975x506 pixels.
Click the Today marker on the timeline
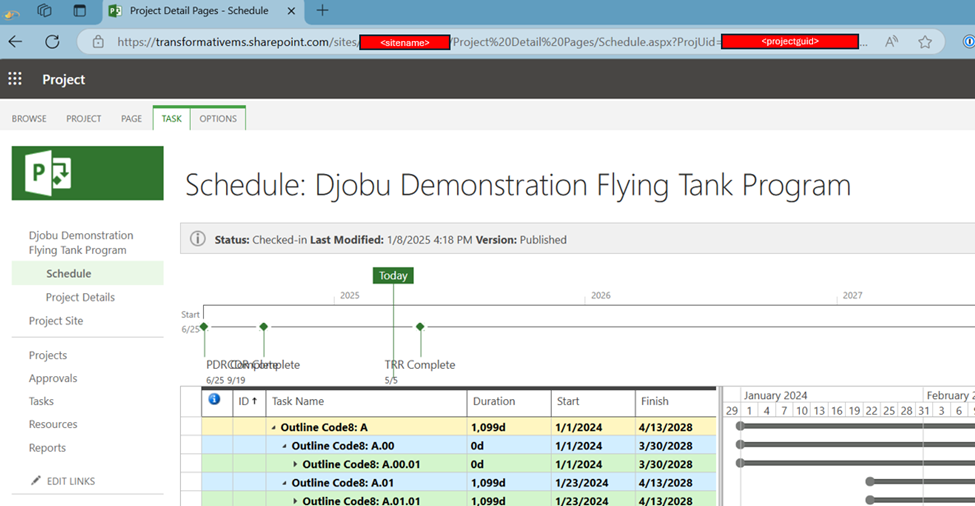point(393,275)
